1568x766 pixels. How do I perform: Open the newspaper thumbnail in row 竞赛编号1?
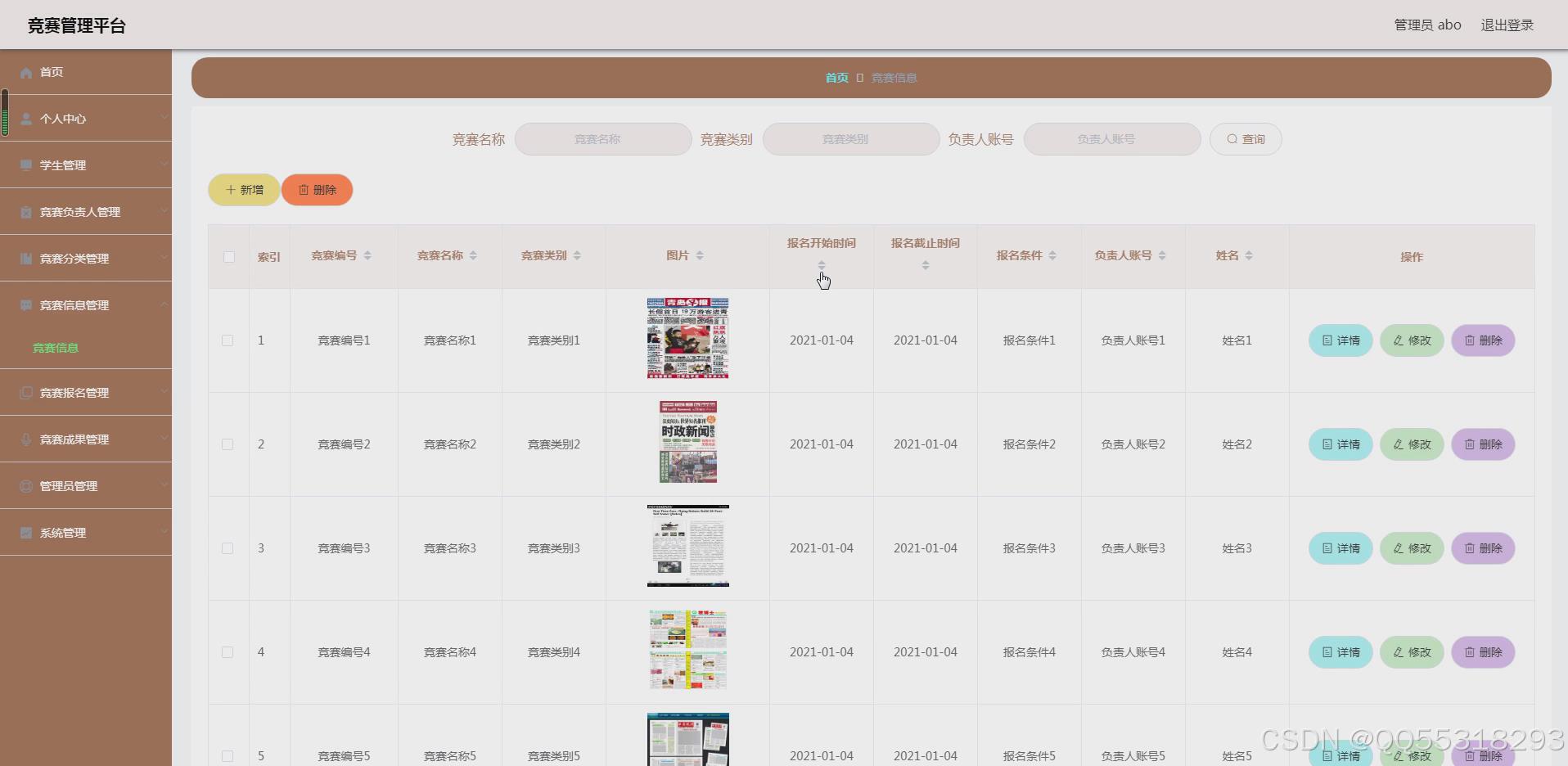coord(688,338)
